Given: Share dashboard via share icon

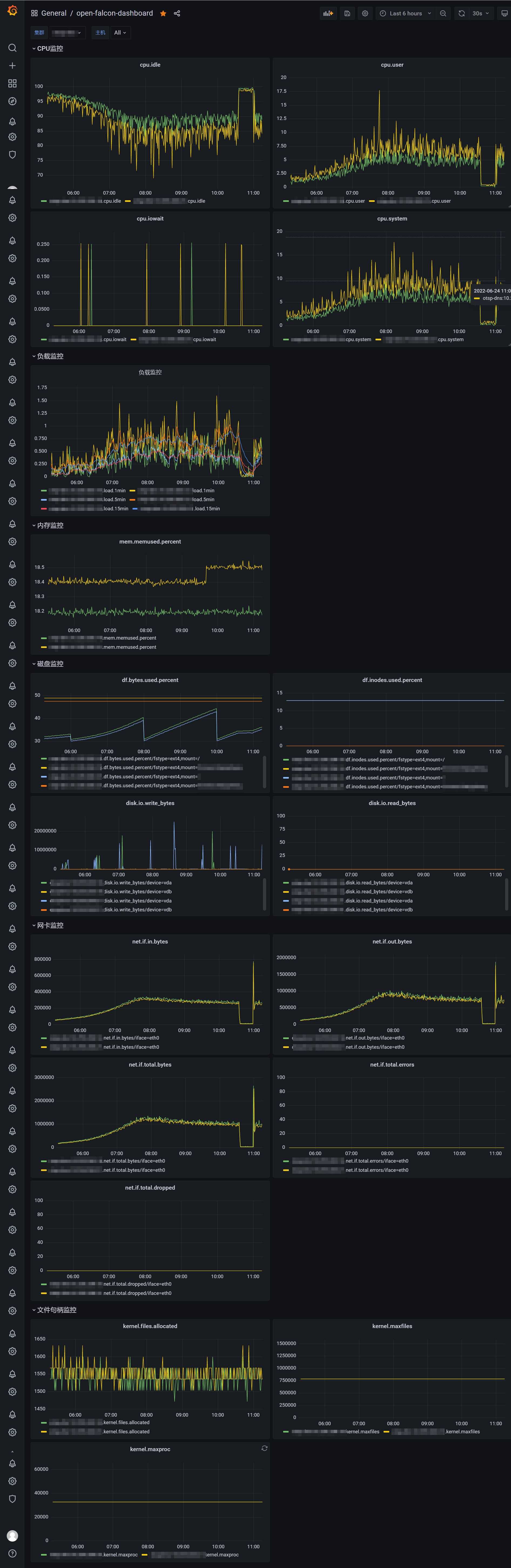Looking at the screenshot, I should point(177,13).
